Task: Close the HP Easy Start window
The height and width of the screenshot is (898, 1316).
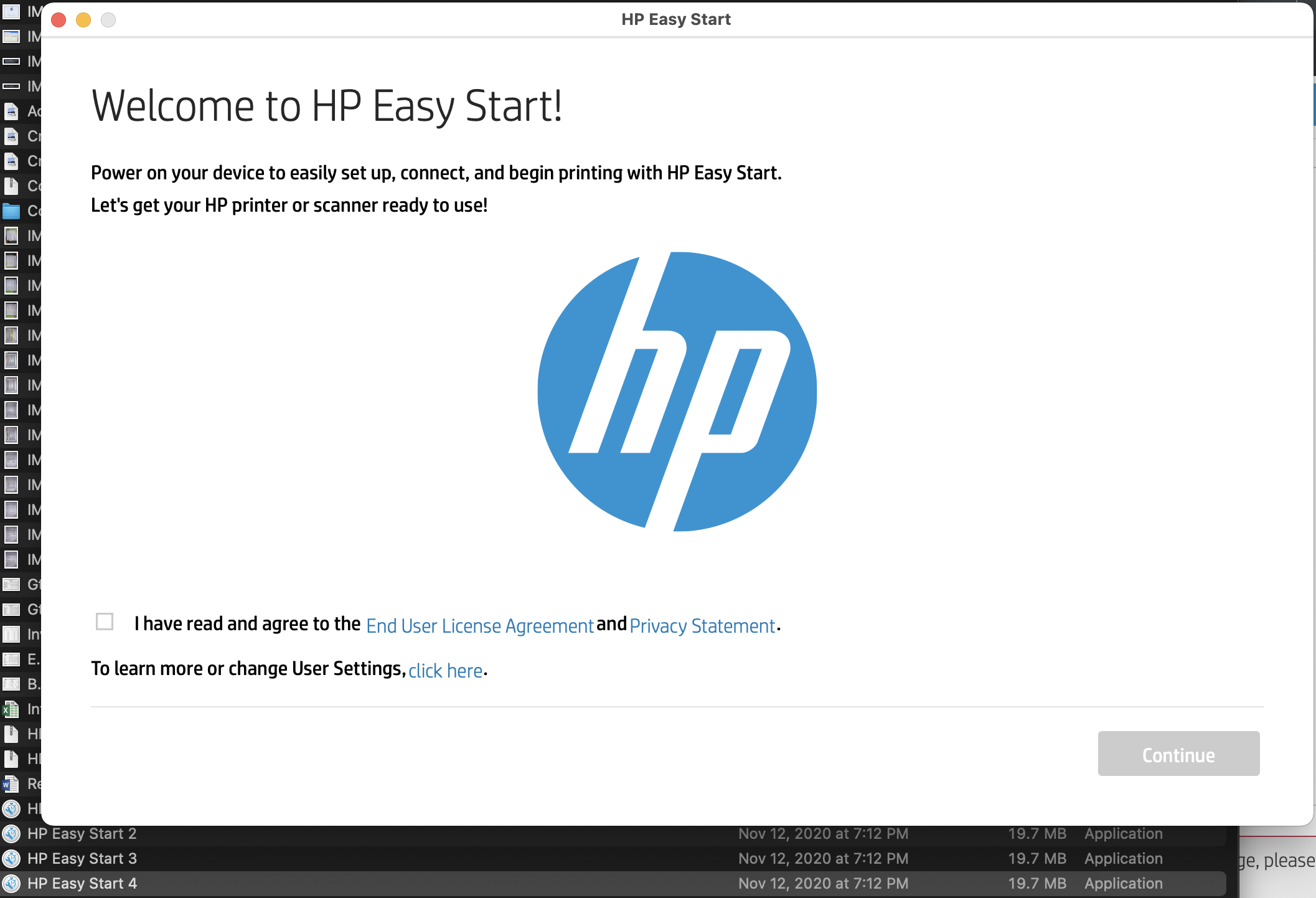Action: pyautogui.click(x=59, y=20)
